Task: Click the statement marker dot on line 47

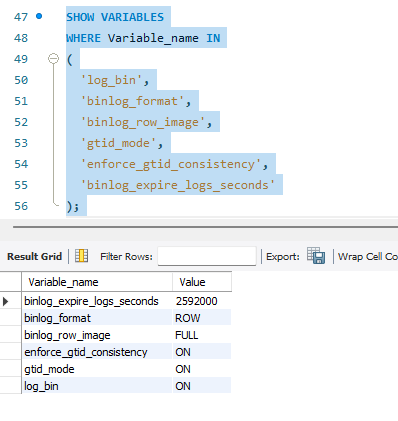Action: tap(39, 16)
